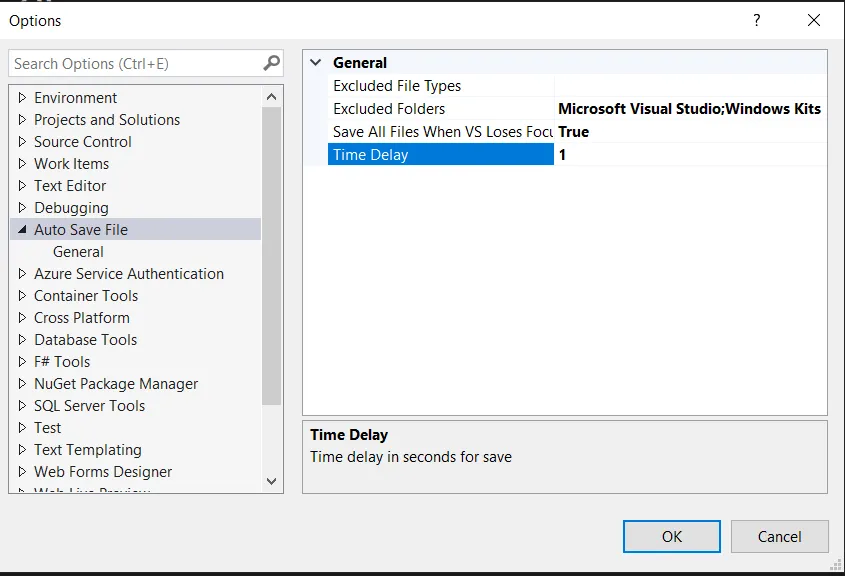Select Text Templating category
845x576 pixels.
[88, 449]
